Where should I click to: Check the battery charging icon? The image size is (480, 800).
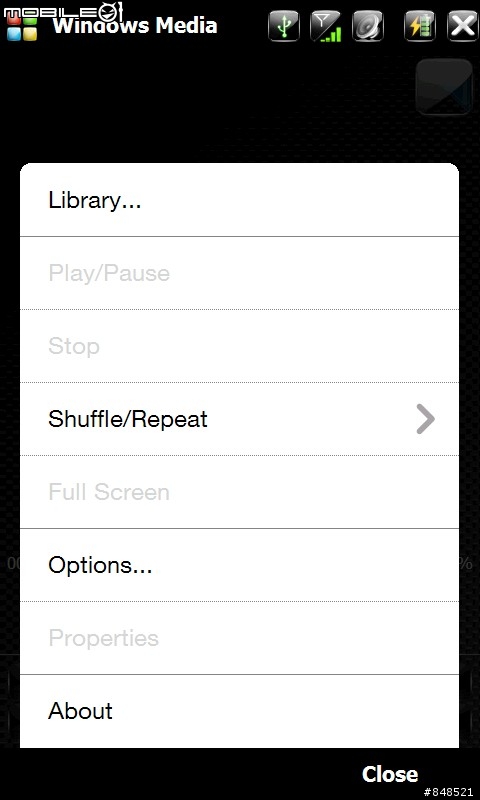point(420,26)
